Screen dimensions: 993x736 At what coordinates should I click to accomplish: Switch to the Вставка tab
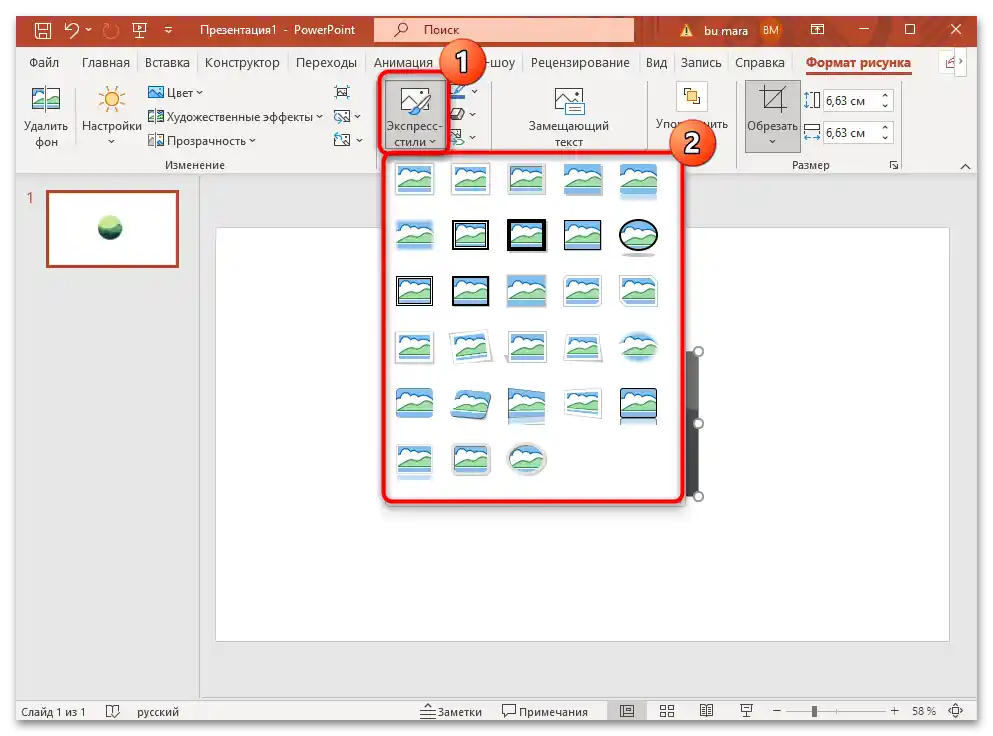(x=166, y=62)
